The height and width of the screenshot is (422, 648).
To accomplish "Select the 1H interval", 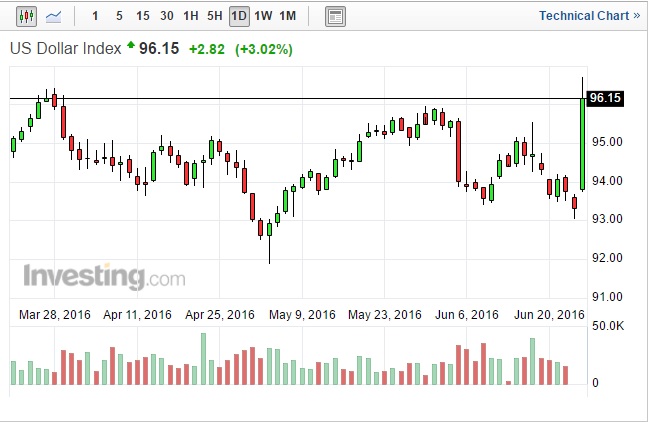I will coord(191,16).
